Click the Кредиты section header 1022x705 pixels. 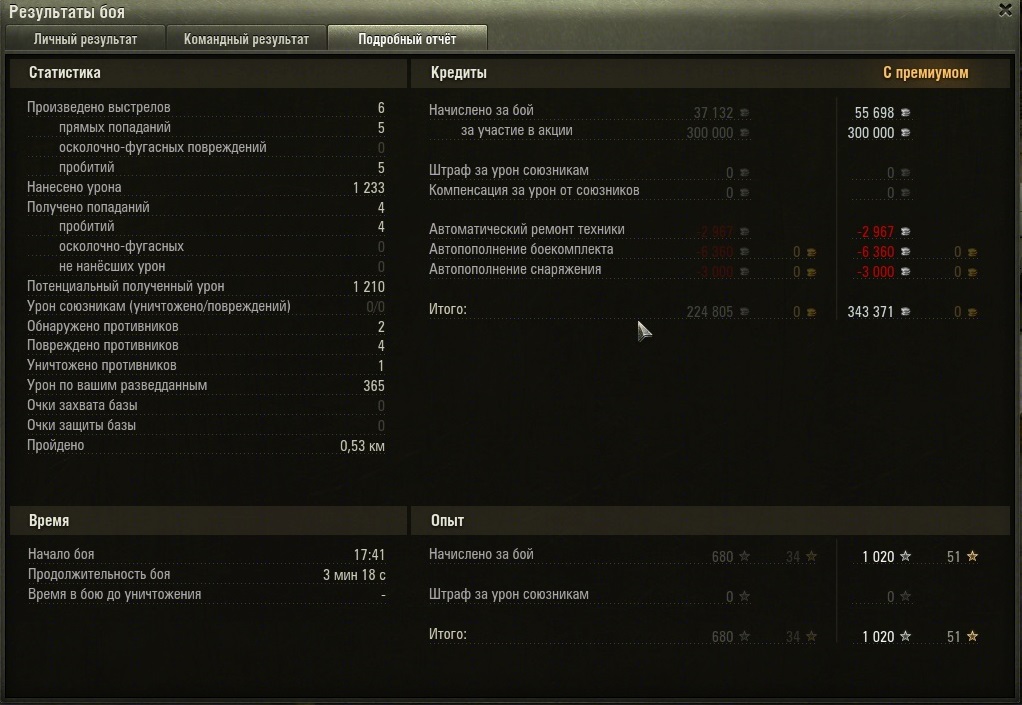tap(459, 72)
